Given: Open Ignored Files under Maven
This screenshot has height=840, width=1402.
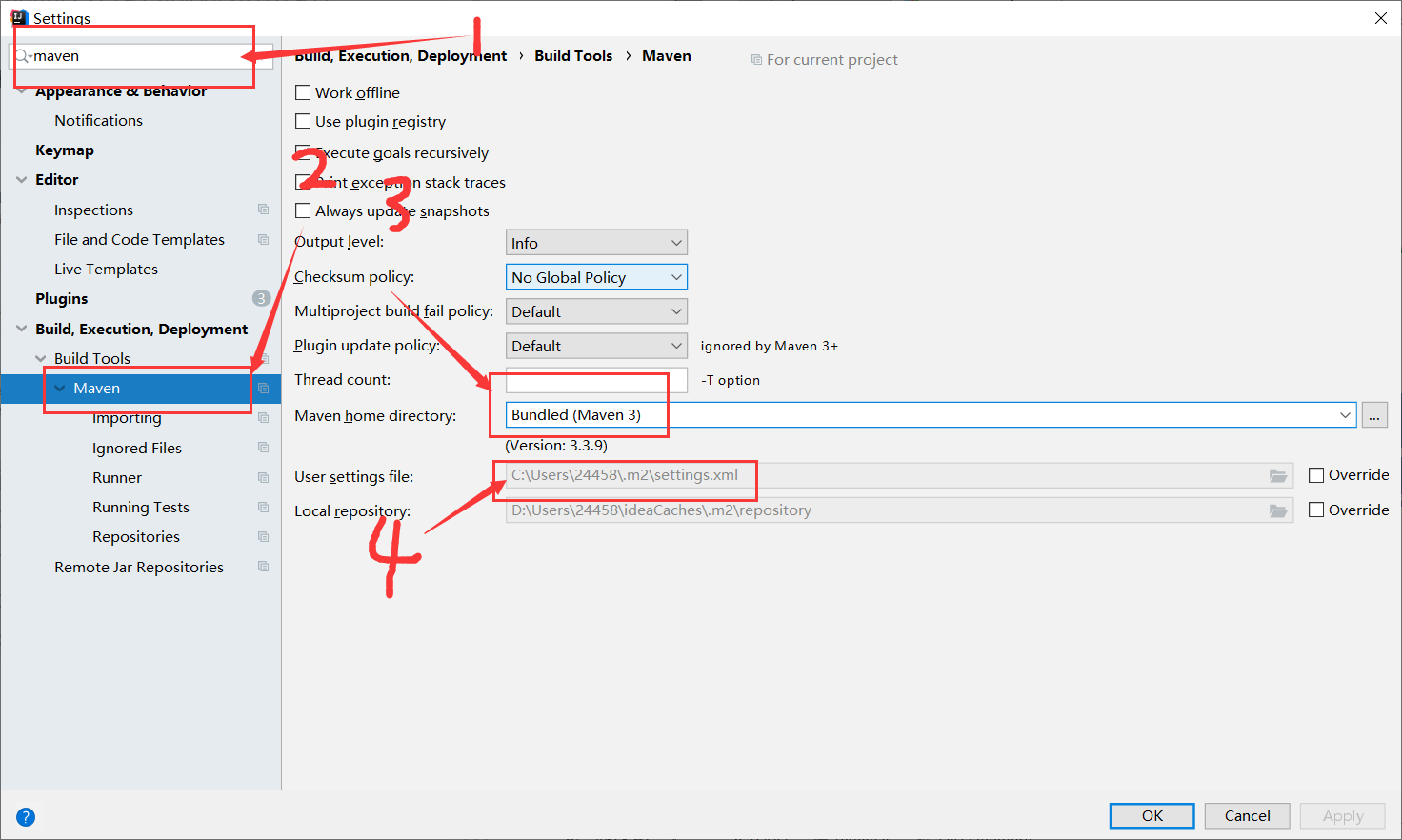Looking at the screenshot, I should coord(137,448).
